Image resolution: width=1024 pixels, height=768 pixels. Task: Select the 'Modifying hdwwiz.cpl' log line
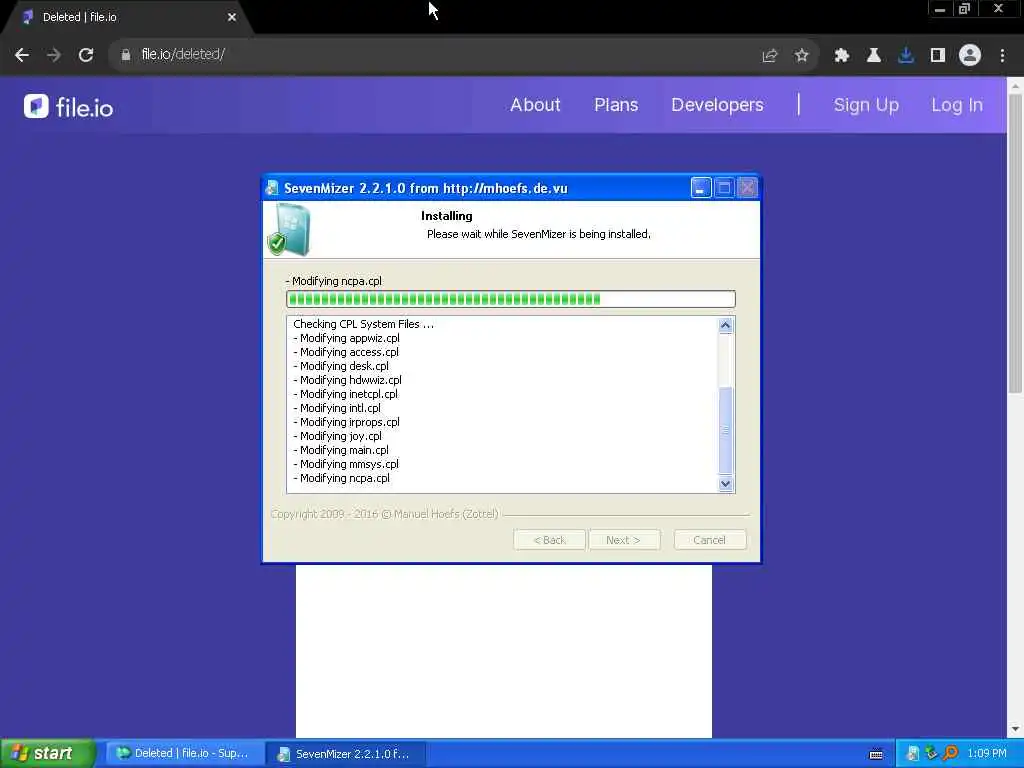[347, 380]
